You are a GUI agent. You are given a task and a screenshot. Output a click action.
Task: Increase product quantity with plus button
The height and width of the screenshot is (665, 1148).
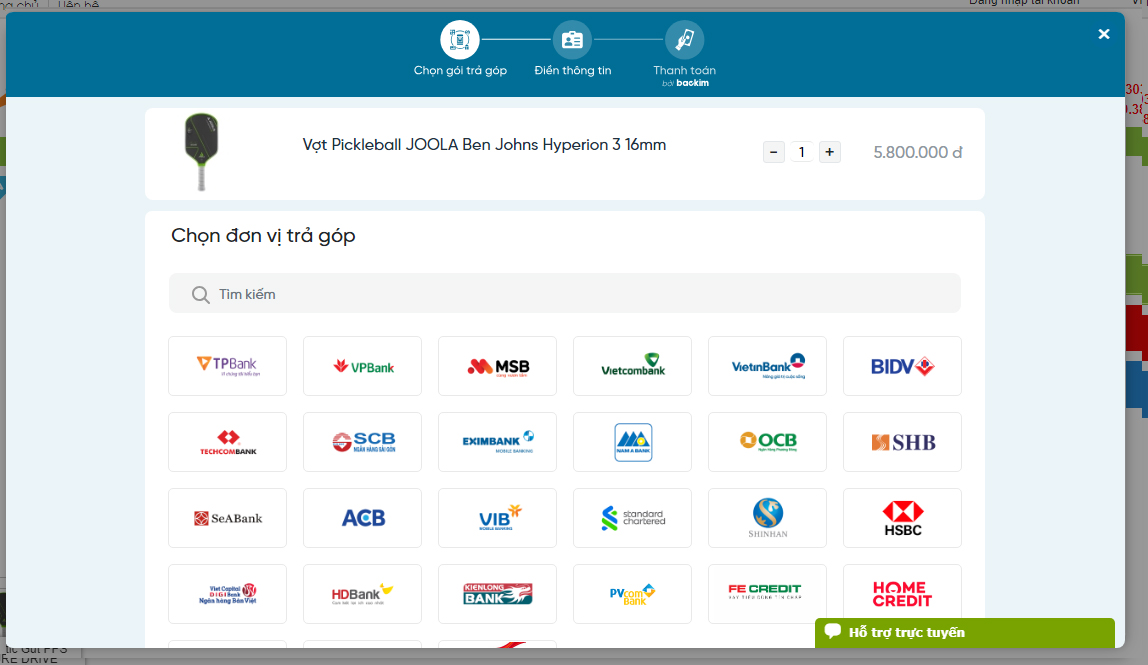[x=830, y=152]
